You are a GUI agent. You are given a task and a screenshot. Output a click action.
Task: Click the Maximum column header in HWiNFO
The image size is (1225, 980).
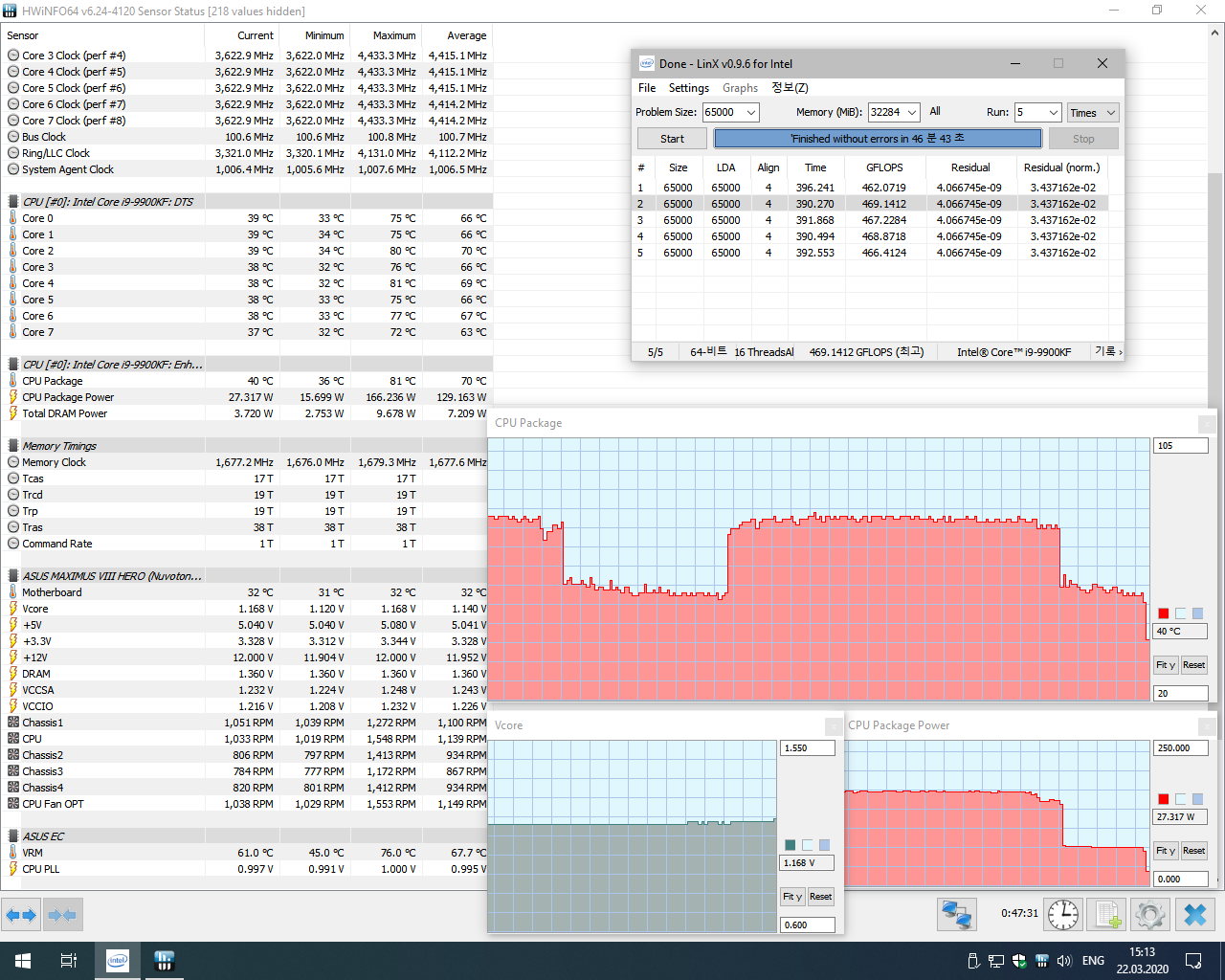click(386, 35)
